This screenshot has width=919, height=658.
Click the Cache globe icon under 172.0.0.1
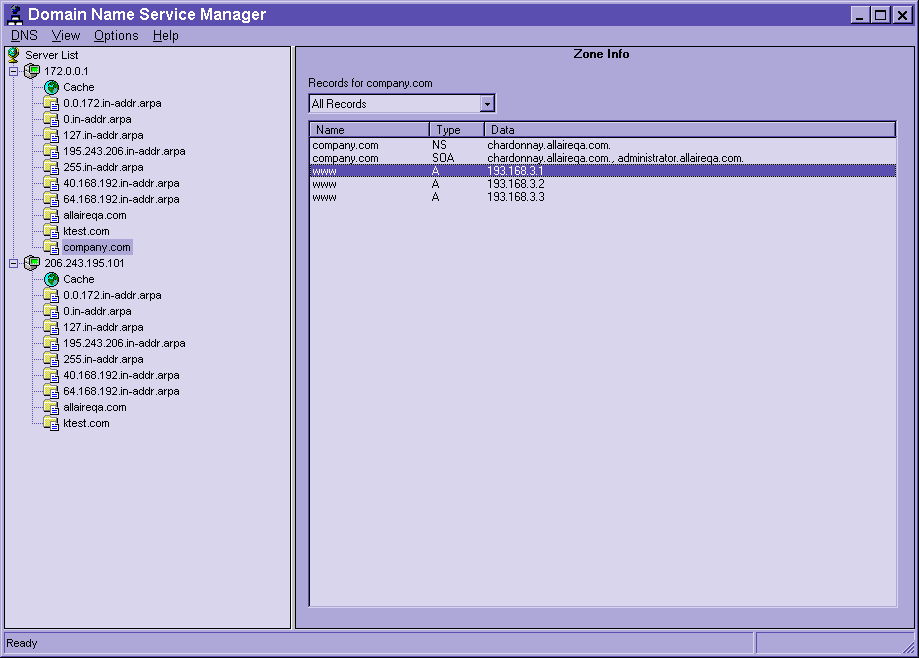tap(51, 87)
